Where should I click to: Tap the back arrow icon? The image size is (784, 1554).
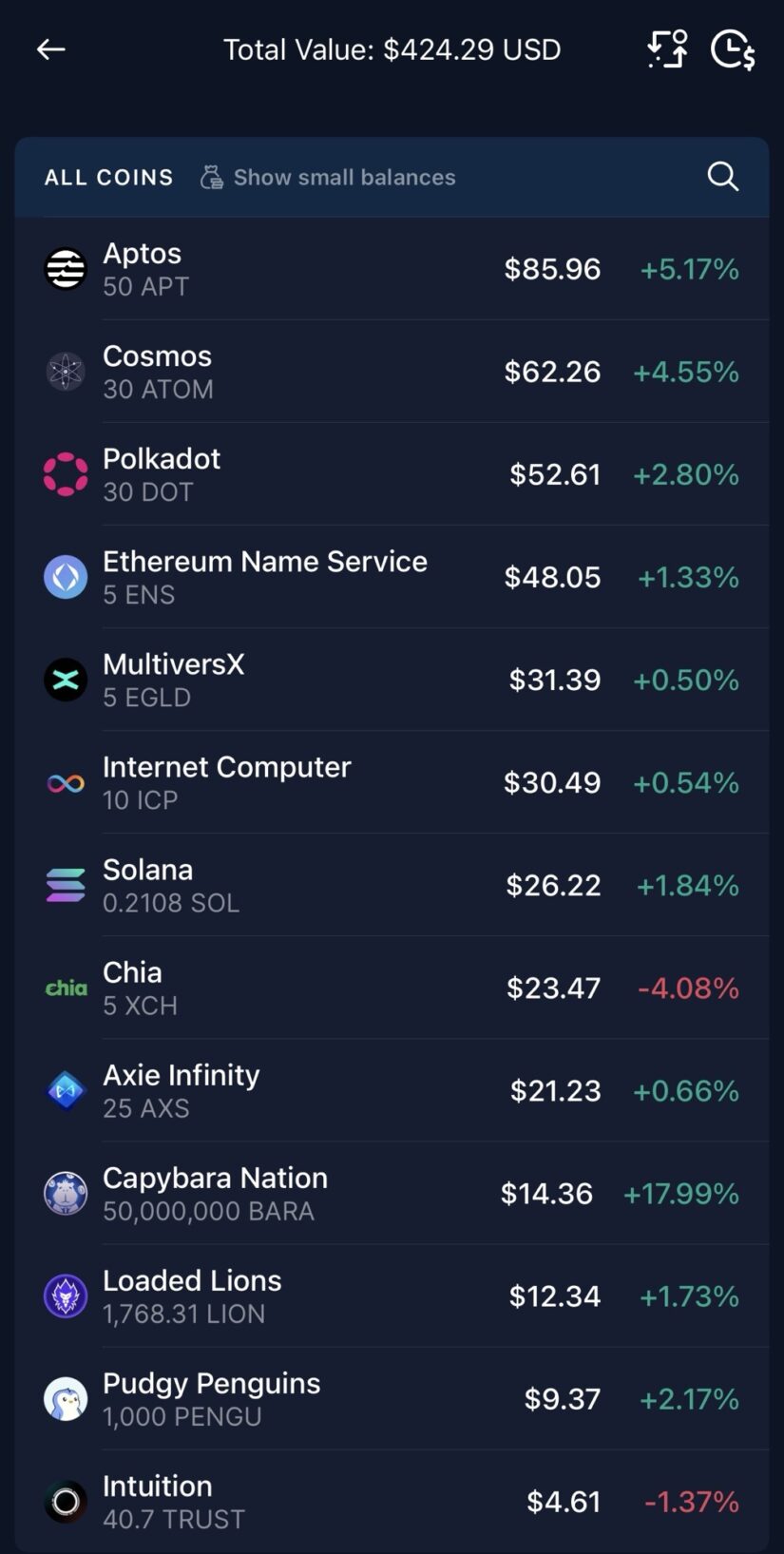(50, 49)
